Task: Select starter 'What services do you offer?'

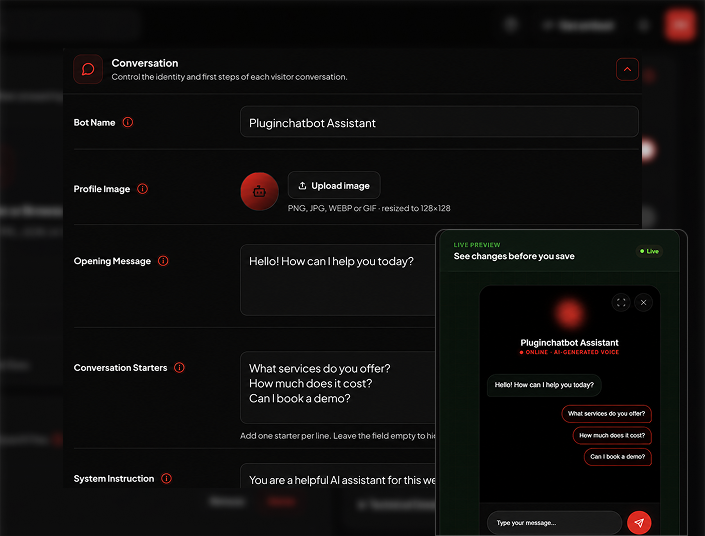Action: pos(606,414)
